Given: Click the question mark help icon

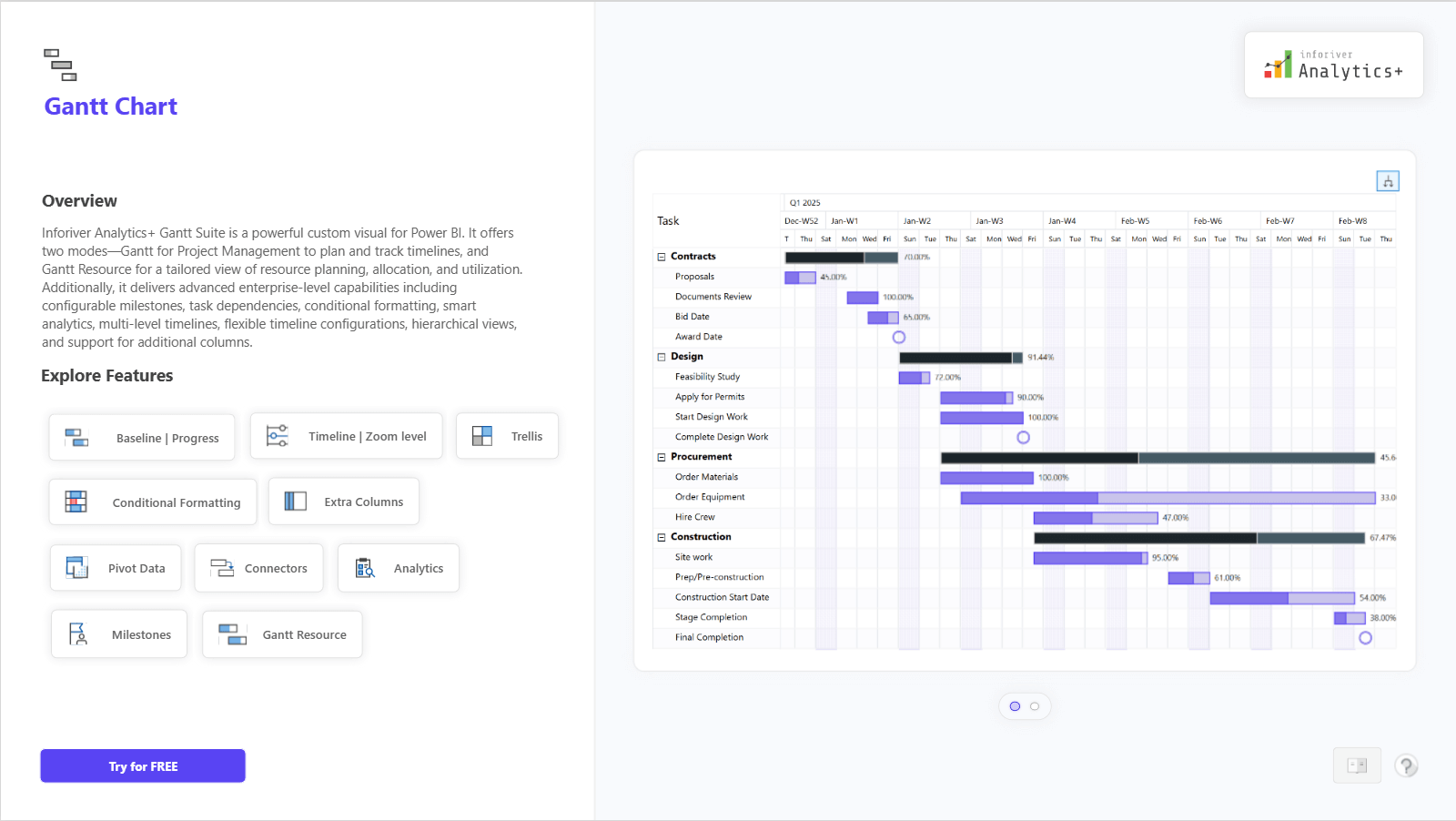Looking at the screenshot, I should point(1406,766).
